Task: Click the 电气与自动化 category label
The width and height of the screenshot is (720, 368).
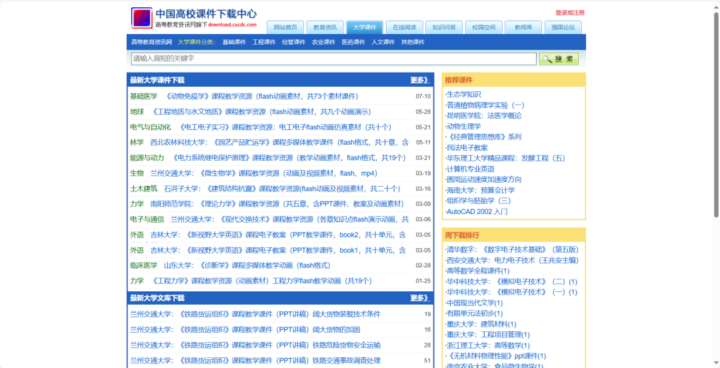Action: (x=151, y=127)
